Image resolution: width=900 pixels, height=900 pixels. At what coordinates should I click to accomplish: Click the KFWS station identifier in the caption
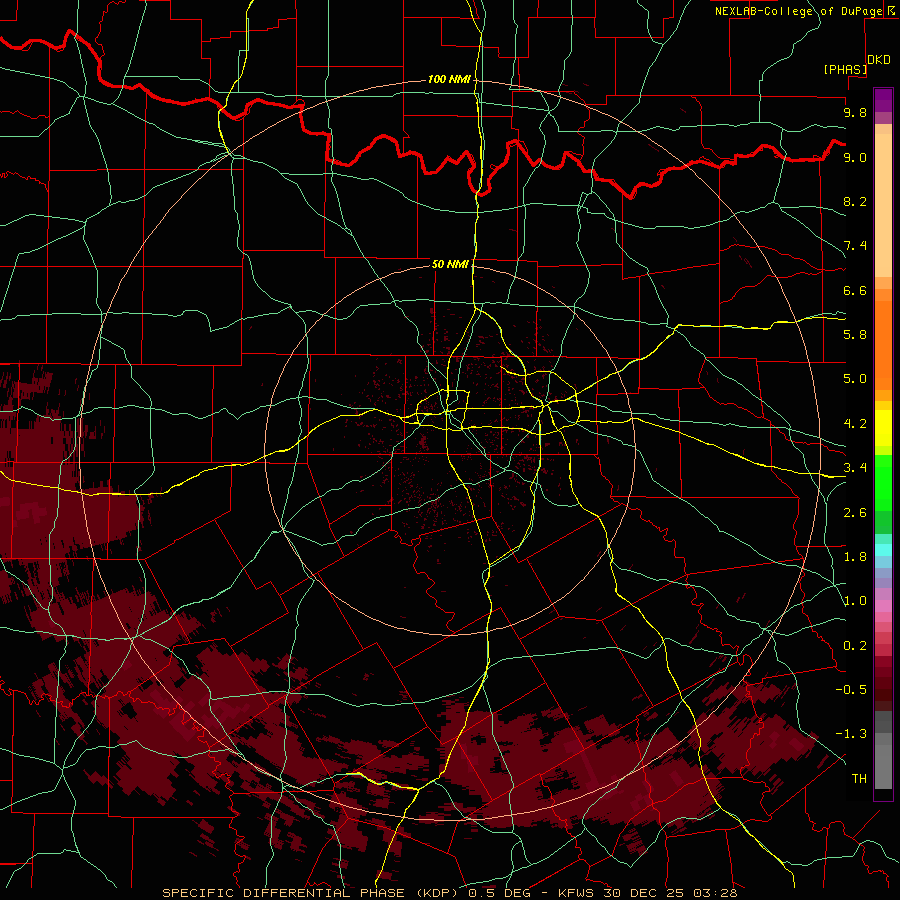tap(576, 893)
